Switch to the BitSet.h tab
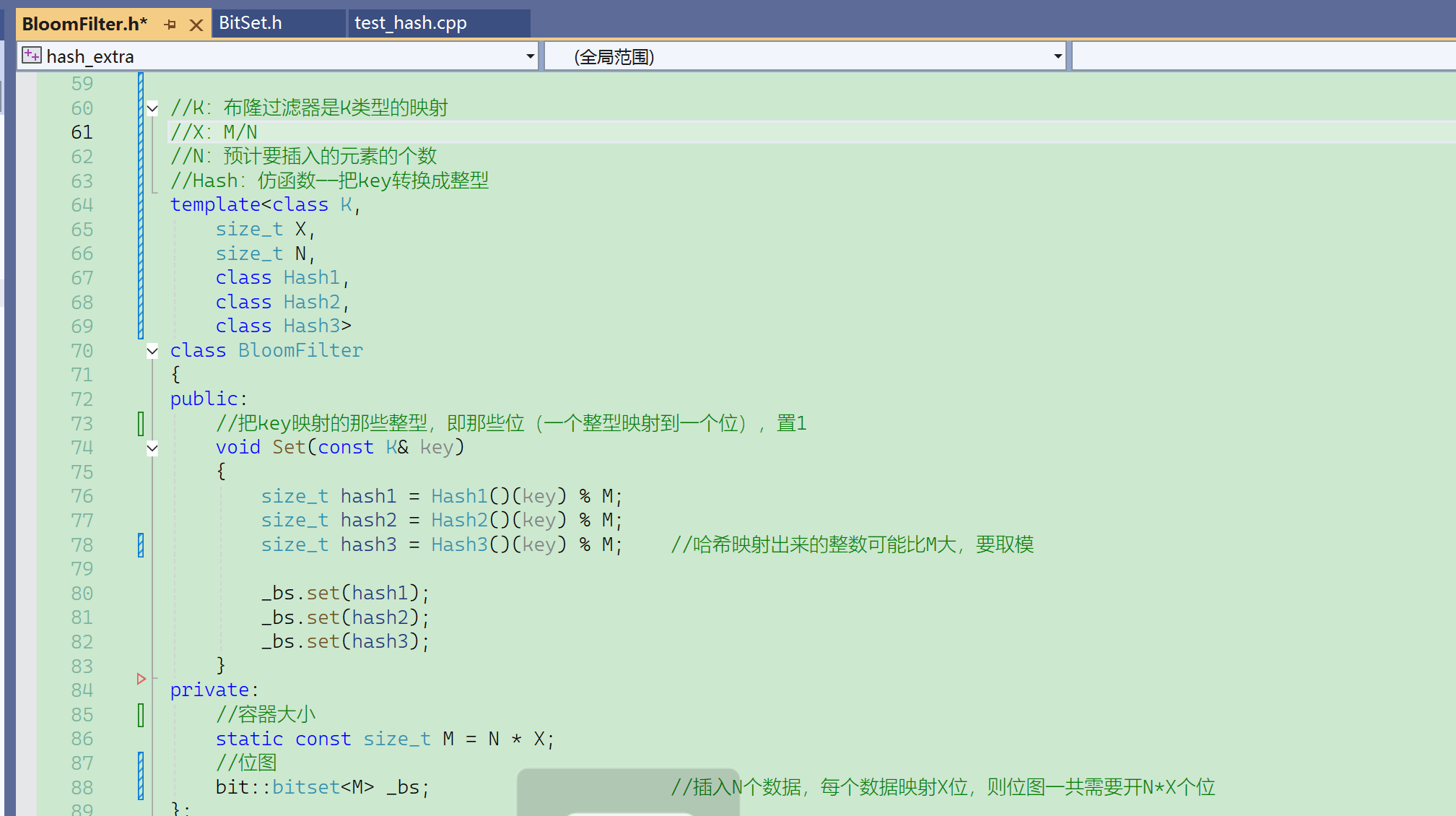This screenshot has width=1456, height=816. [250, 23]
